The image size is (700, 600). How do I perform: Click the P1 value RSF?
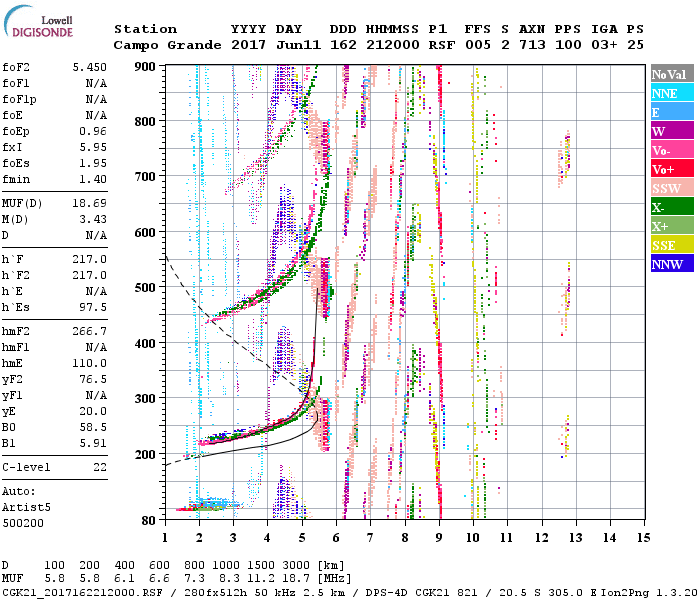(442, 46)
